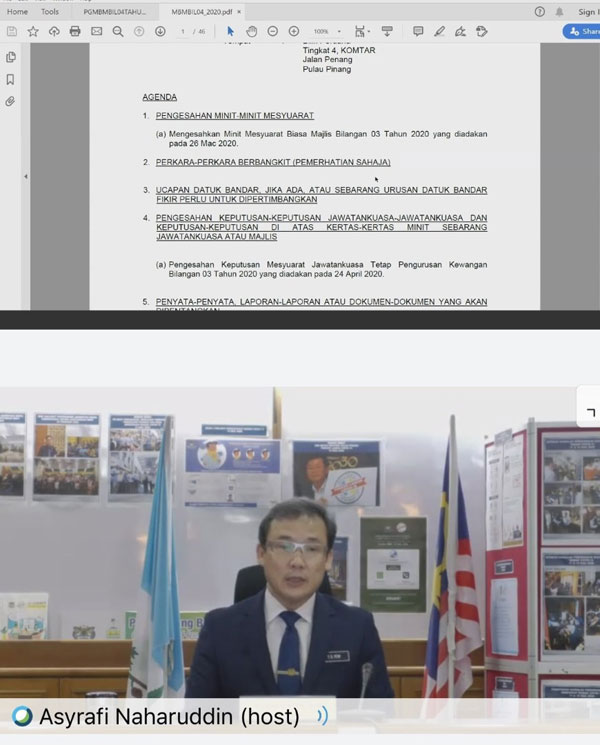Click the host avatar circle icon
The height and width of the screenshot is (745, 600).
[x=22, y=716]
